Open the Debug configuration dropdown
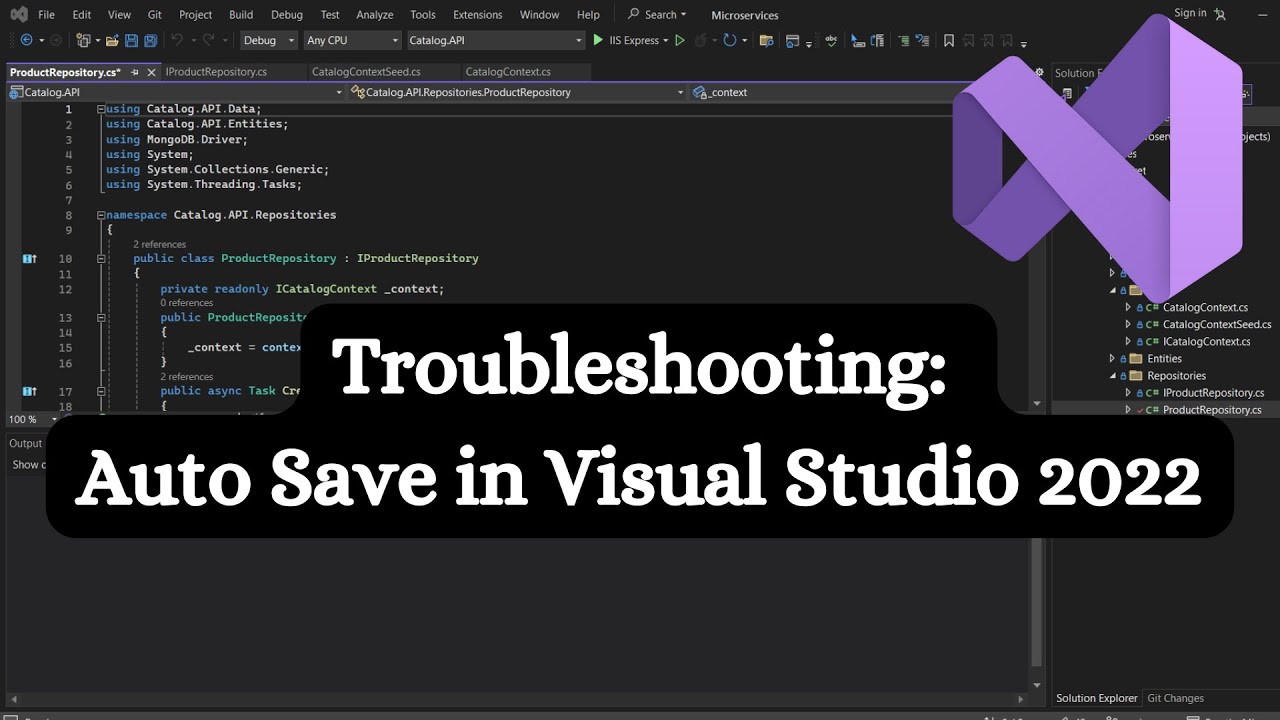Screen dimensions: 1280x720 [269, 40]
